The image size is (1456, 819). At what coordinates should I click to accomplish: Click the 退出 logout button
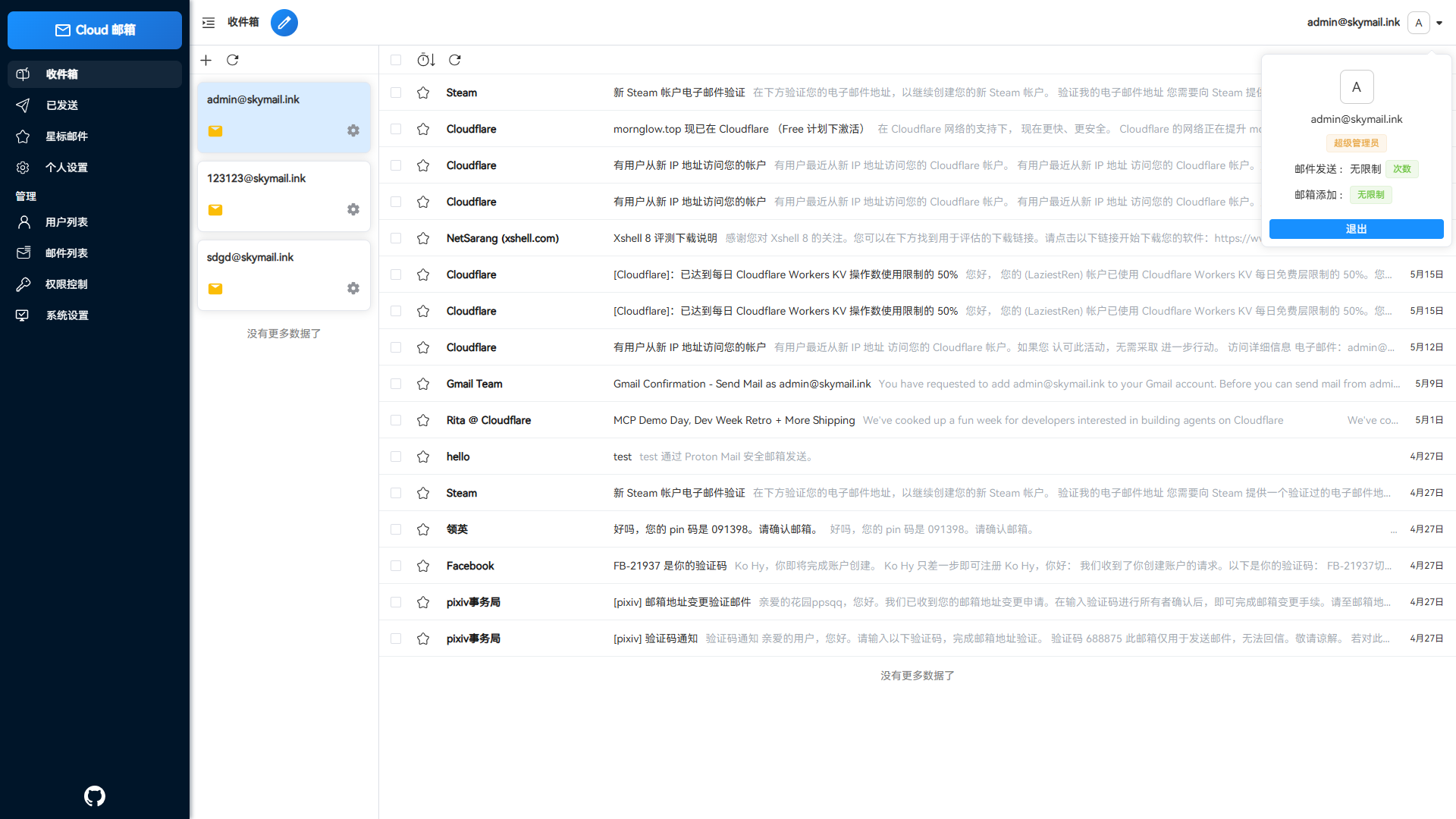coord(1356,229)
